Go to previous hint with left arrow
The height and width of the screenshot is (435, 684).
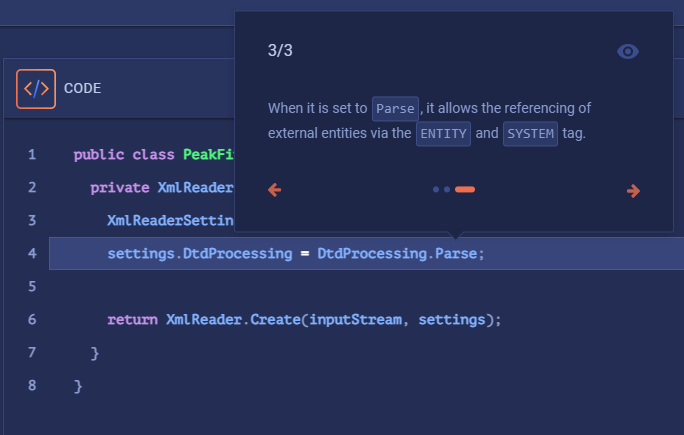[274, 190]
